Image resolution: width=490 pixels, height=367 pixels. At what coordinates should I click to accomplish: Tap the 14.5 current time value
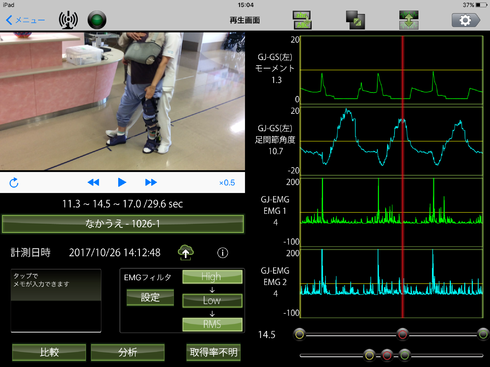[x=267, y=335]
